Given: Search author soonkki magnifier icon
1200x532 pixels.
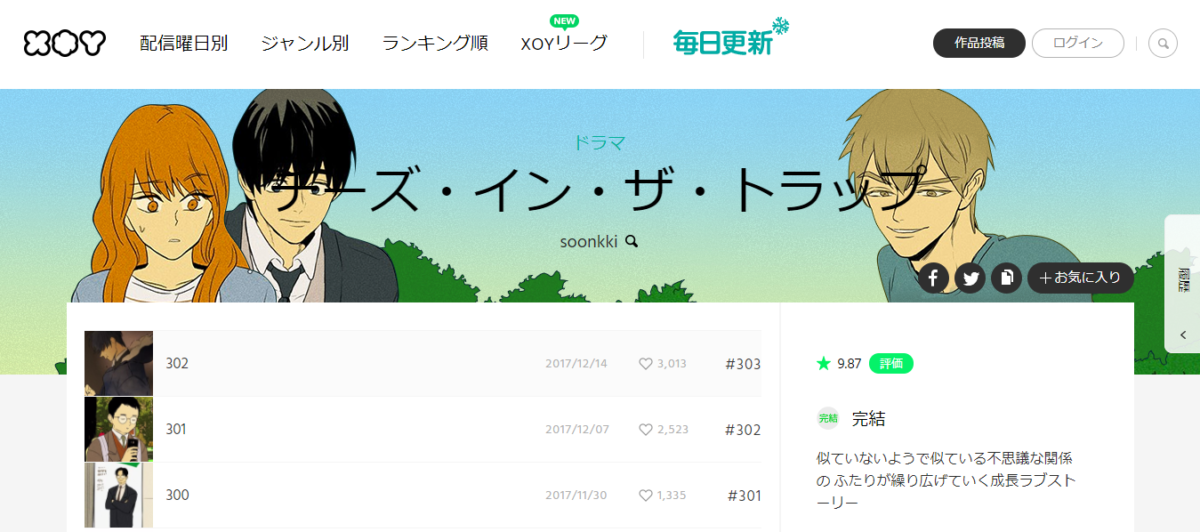Looking at the screenshot, I should pyautogui.click(x=631, y=241).
